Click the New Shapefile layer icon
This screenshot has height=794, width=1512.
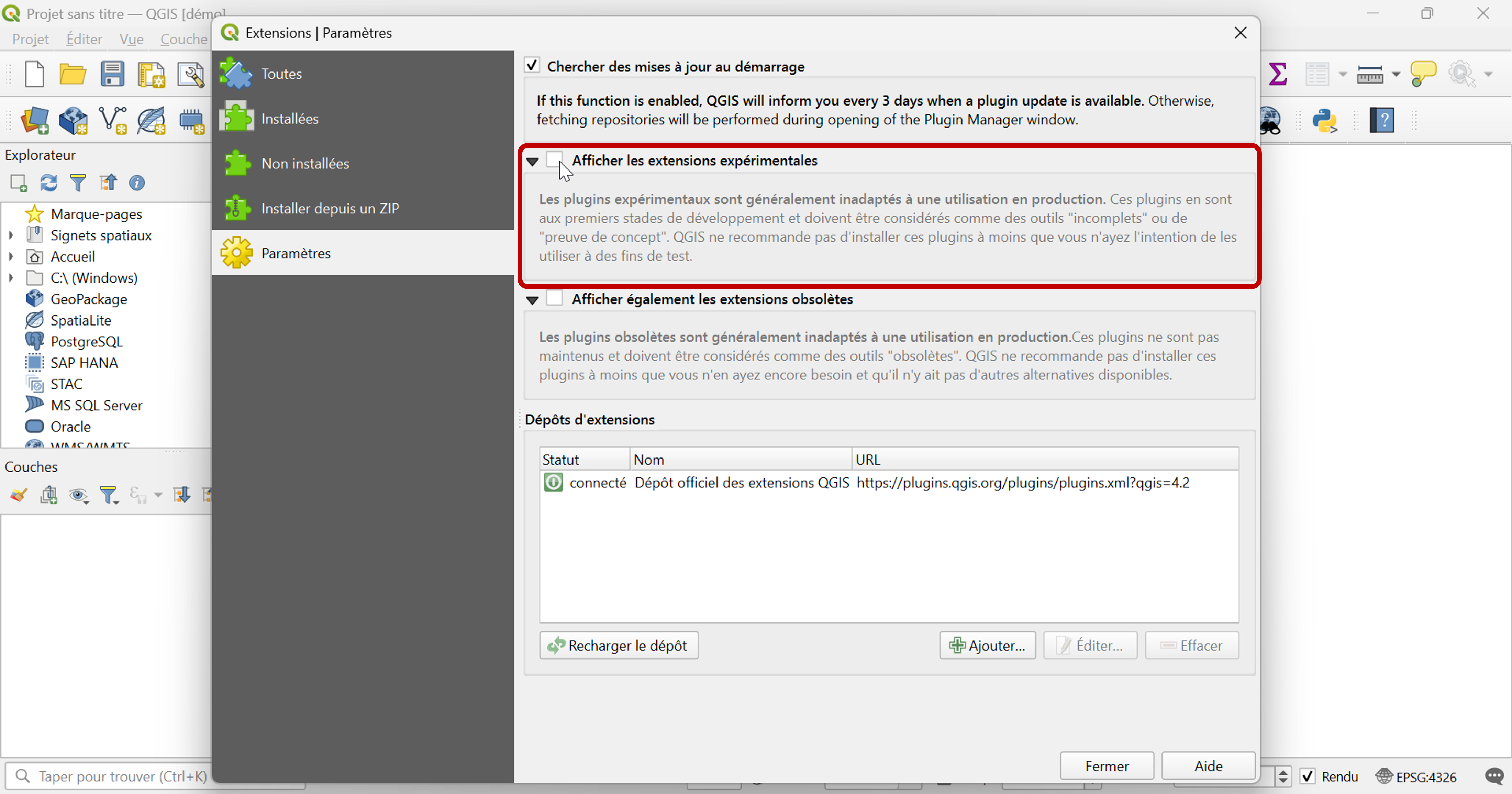pyautogui.click(x=113, y=120)
